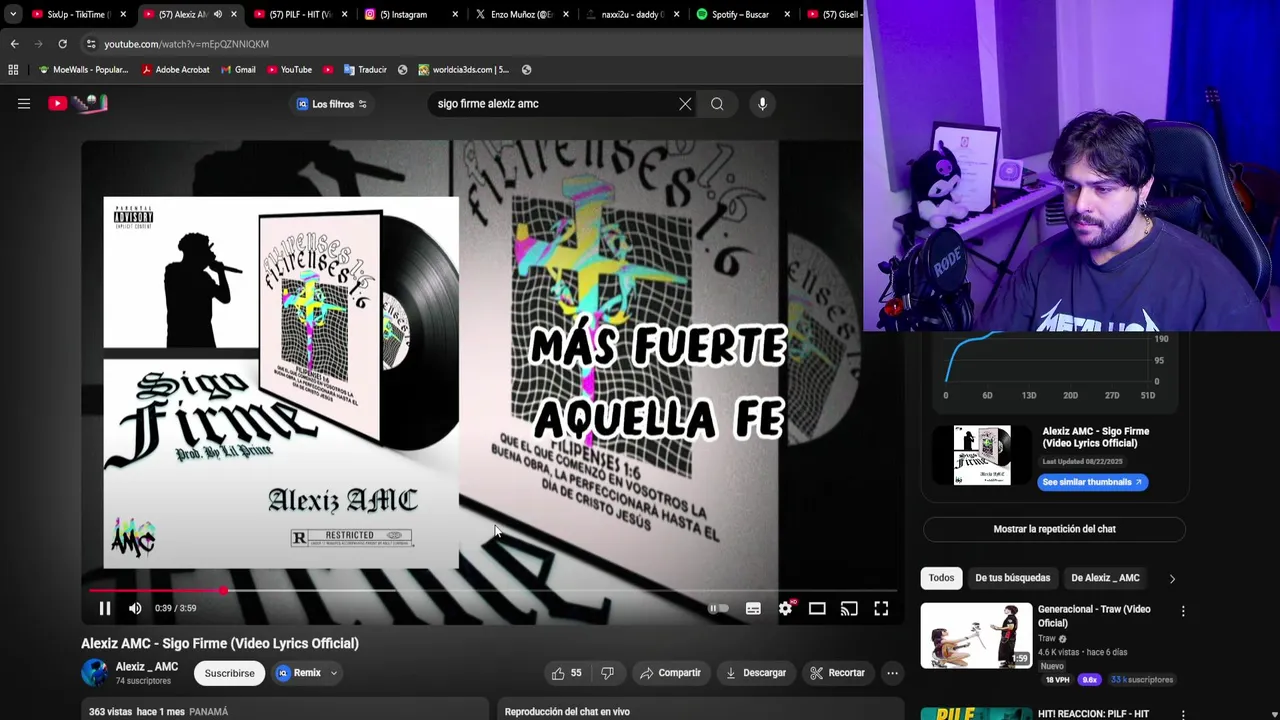1280x720 pixels.
Task: Close the Instagram tab
Action: tap(455, 14)
